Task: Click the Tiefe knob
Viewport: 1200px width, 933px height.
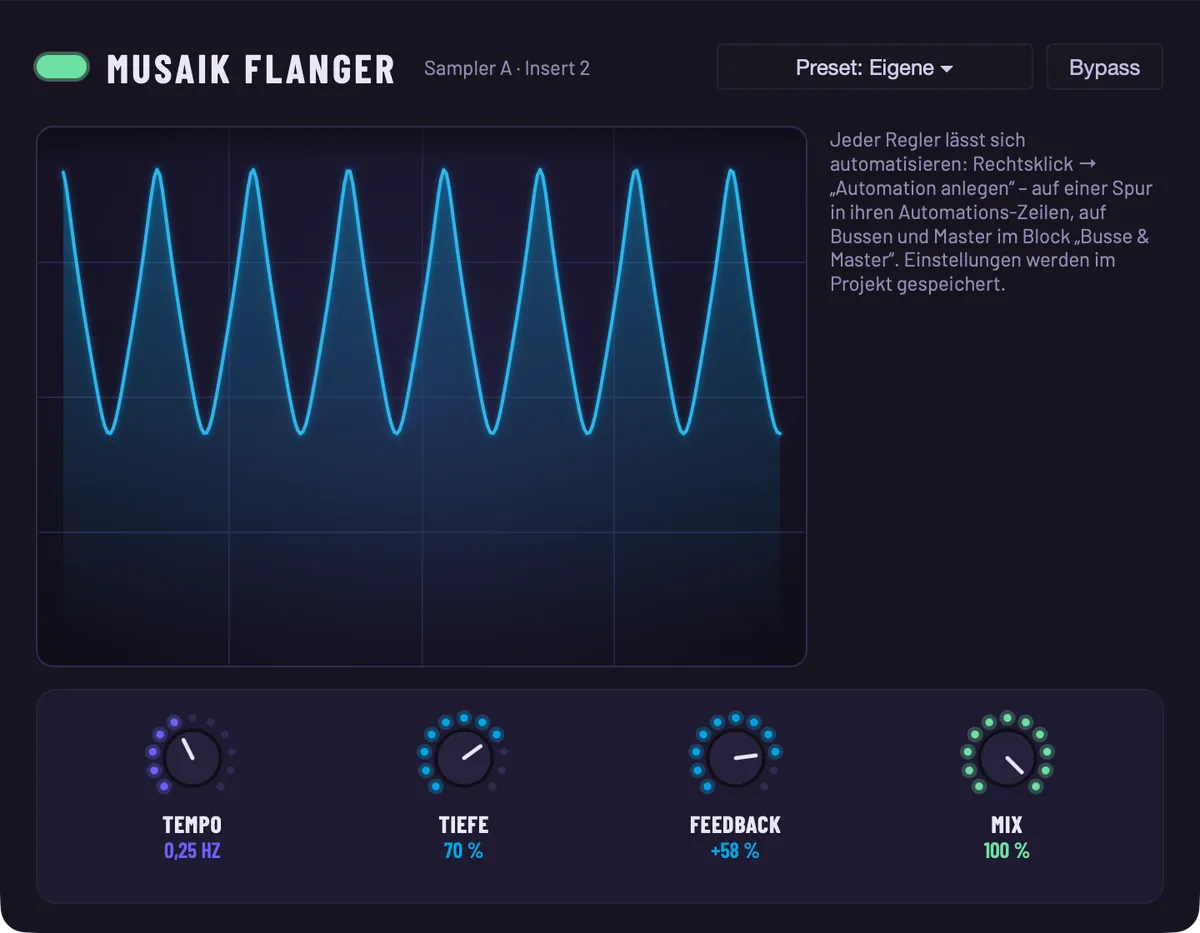Action: point(464,757)
